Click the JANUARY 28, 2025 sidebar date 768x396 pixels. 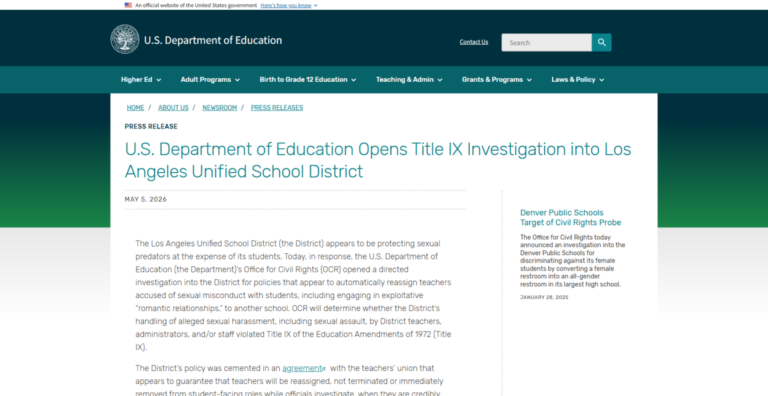(544, 297)
